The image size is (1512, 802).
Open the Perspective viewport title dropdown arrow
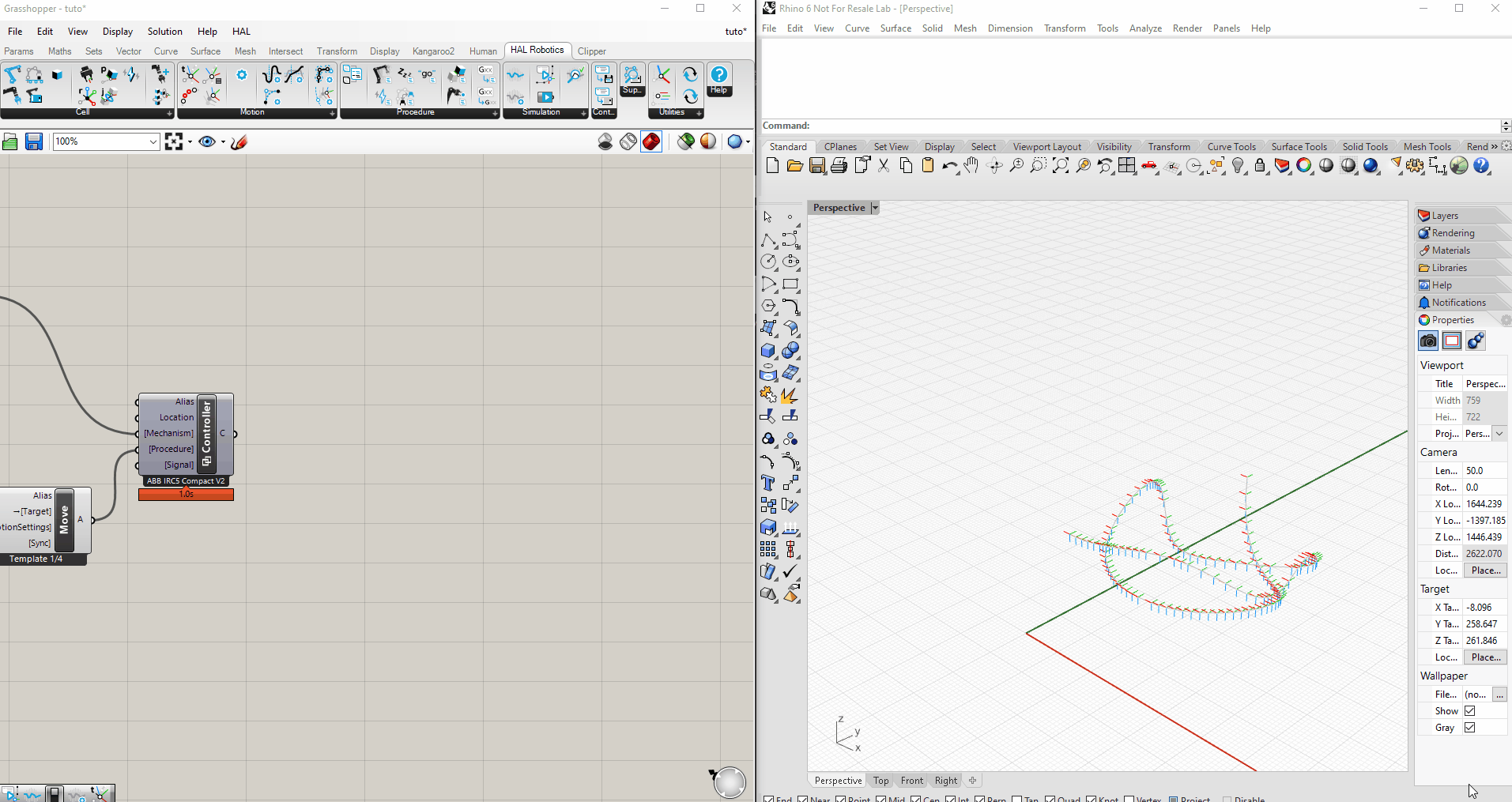click(874, 208)
